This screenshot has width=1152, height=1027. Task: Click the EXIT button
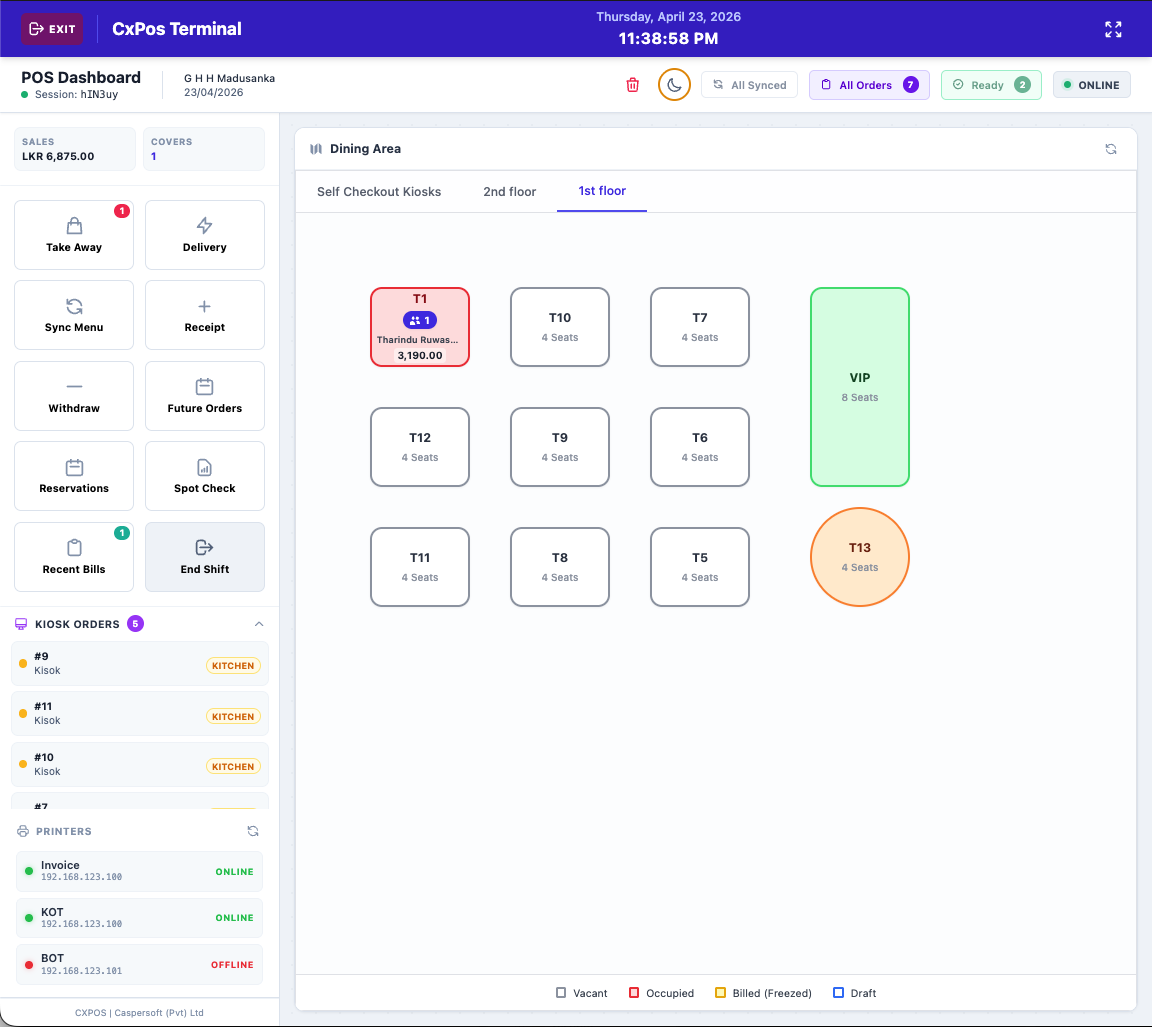click(51, 29)
